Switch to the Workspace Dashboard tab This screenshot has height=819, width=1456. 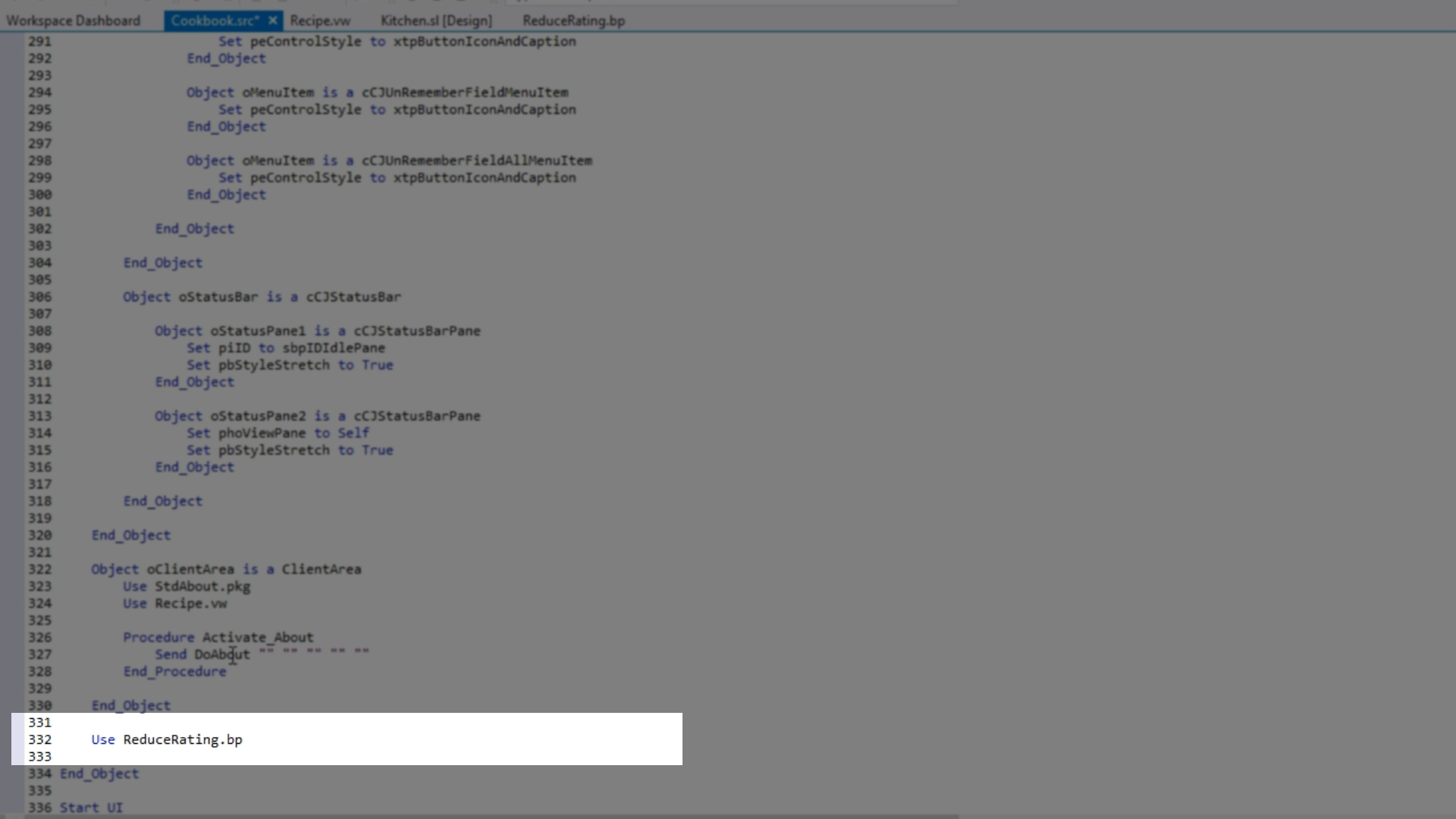tap(73, 20)
